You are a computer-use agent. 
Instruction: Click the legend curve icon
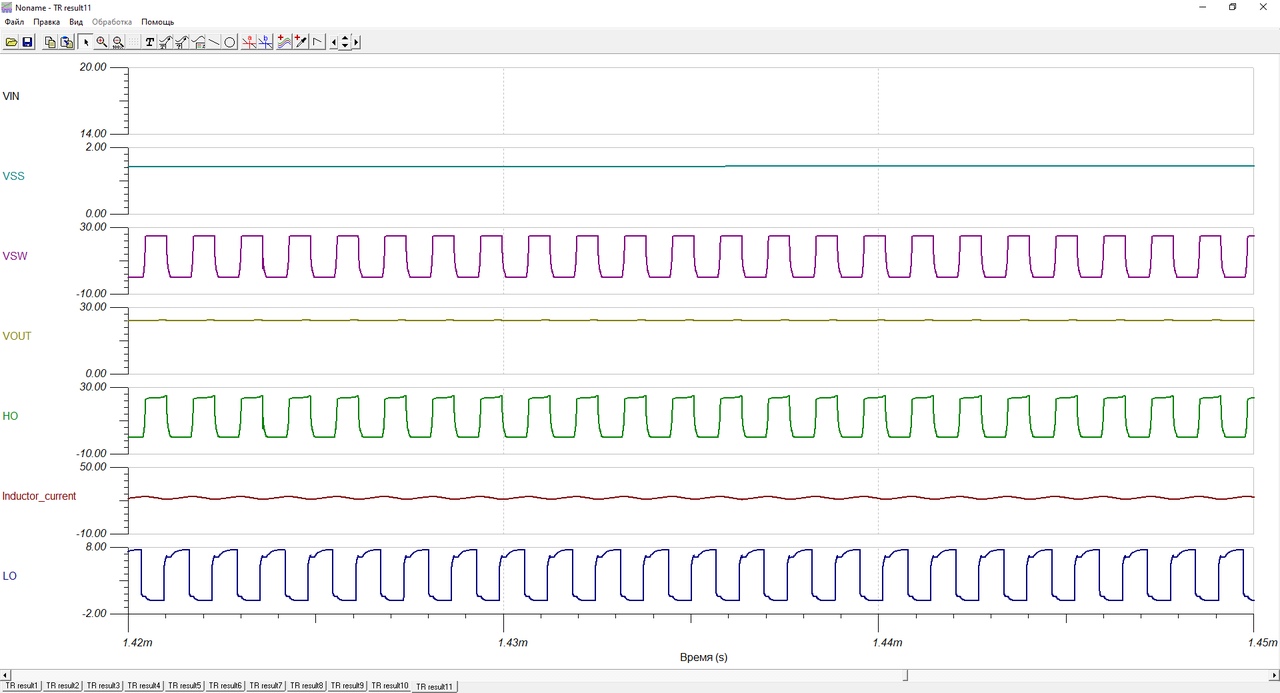(198, 42)
